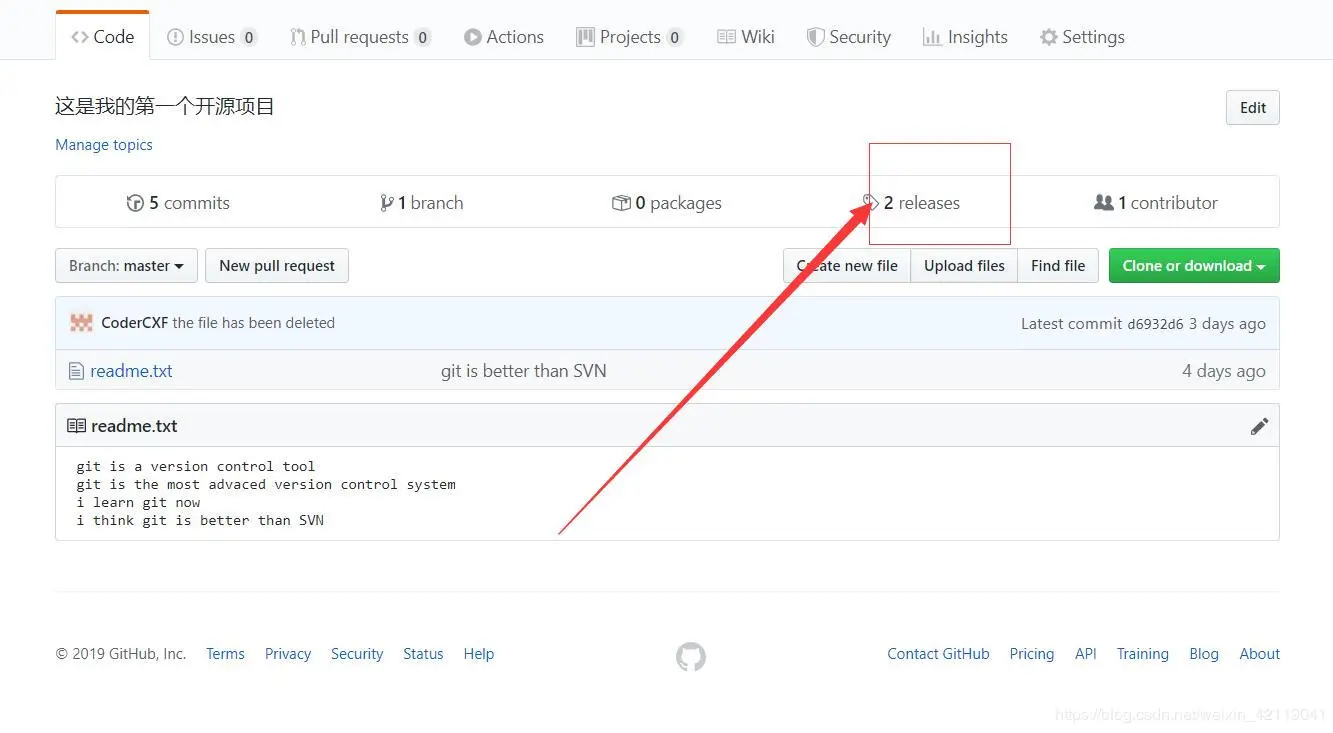
Task: Open the footer Training link
Action: 1143,654
